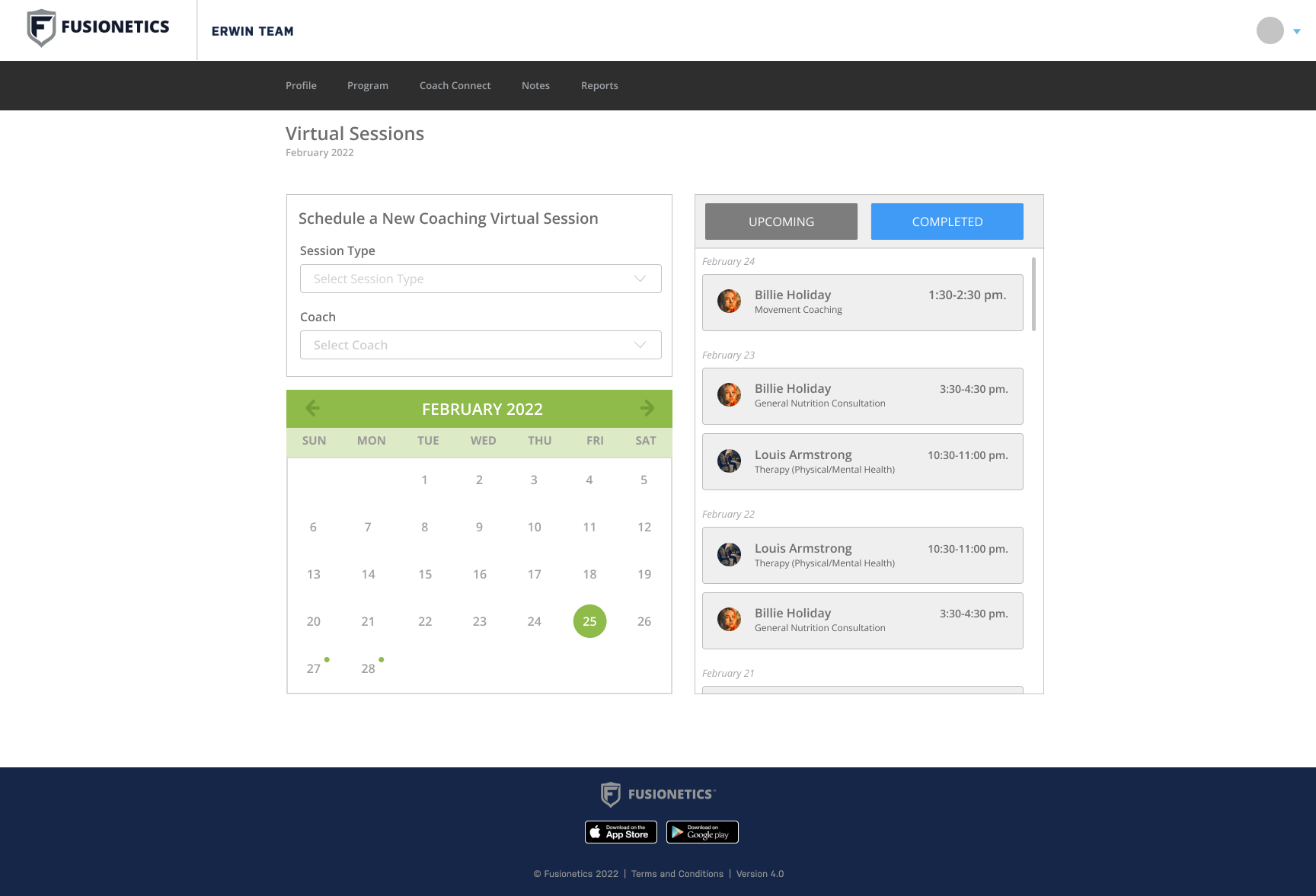Click Billie Holiday's avatar in February 24 session

click(729, 301)
